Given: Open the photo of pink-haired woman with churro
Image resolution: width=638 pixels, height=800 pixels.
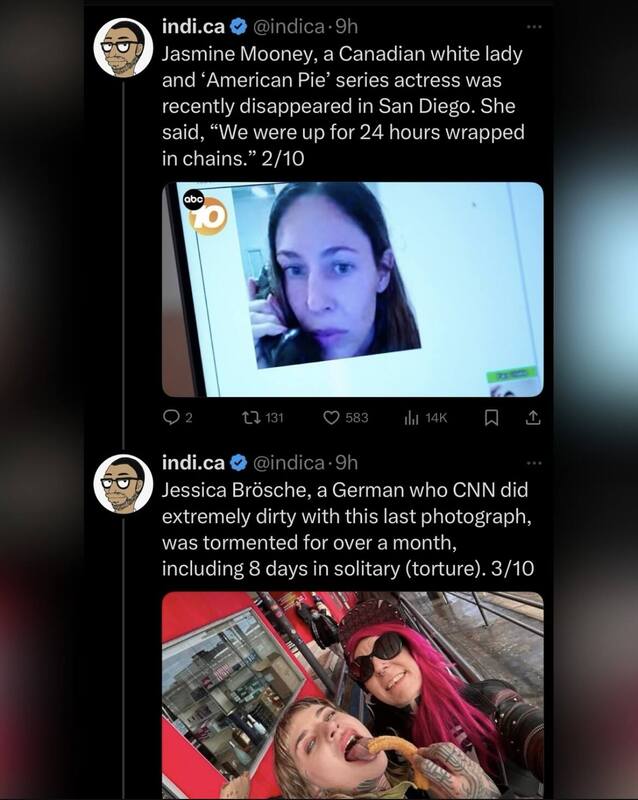Looking at the screenshot, I should pyautogui.click(x=353, y=695).
